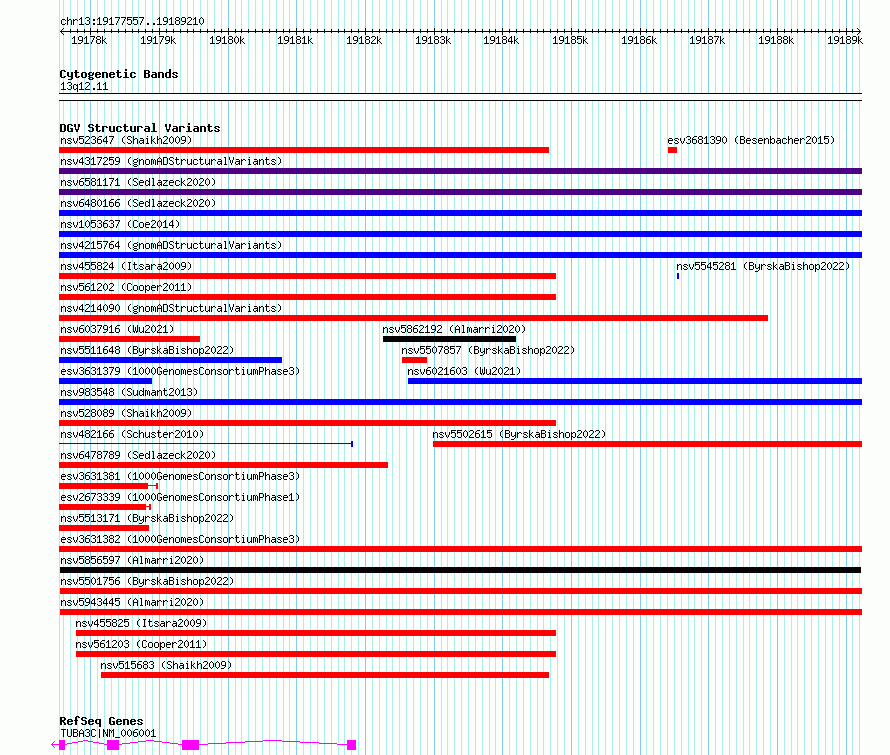Open nsv561202 (Cooper2011) variant

point(126,287)
